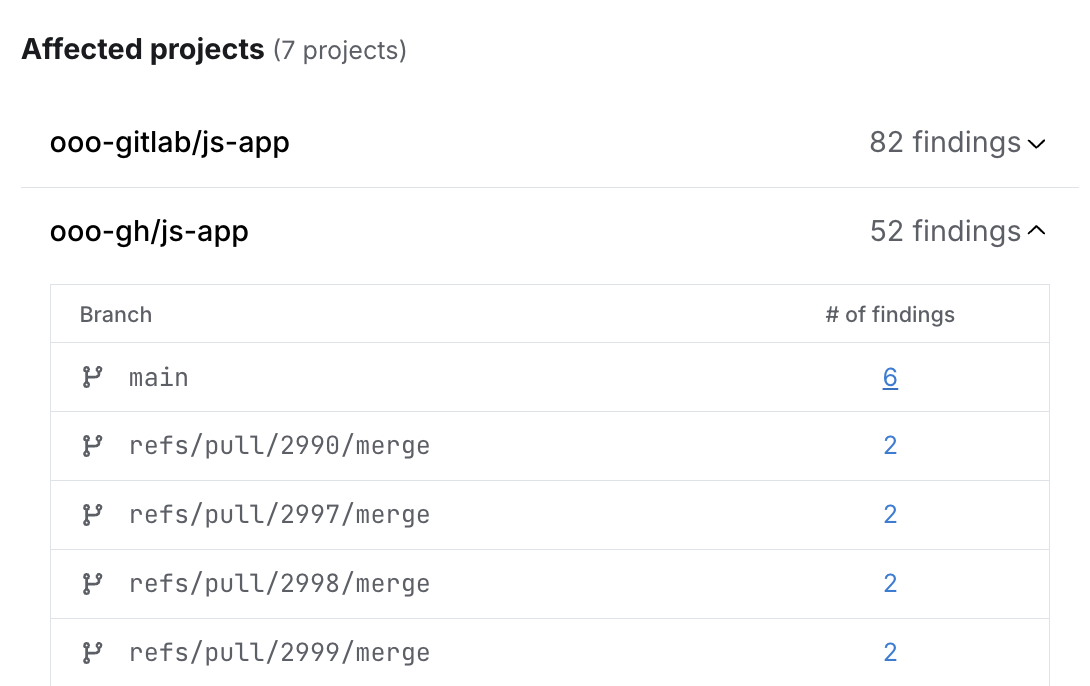Open findings count for refs/pull/2999/merge
Viewport: 1090px width, 686px height.
(x=890, y=653)
